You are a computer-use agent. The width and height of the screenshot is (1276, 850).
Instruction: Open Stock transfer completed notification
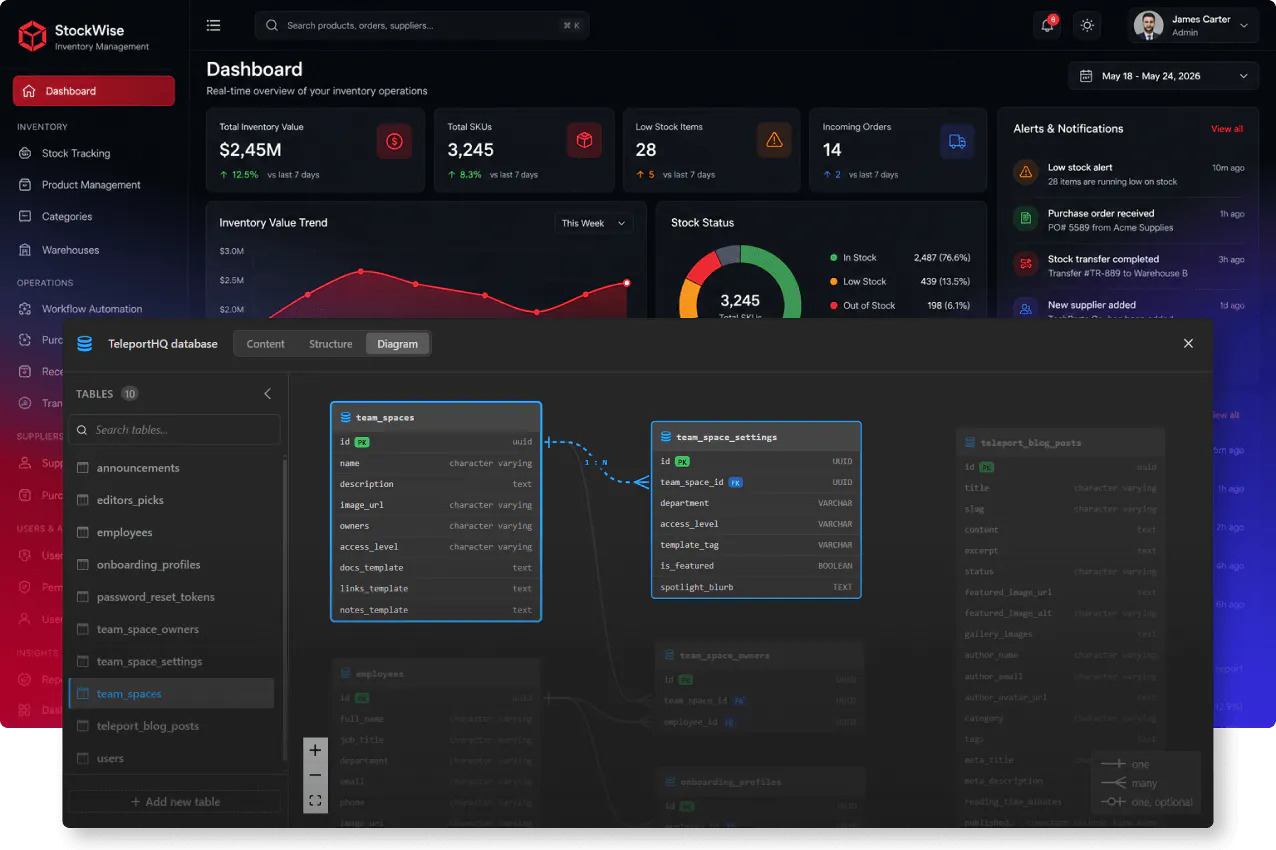(x=1128, y=266)
